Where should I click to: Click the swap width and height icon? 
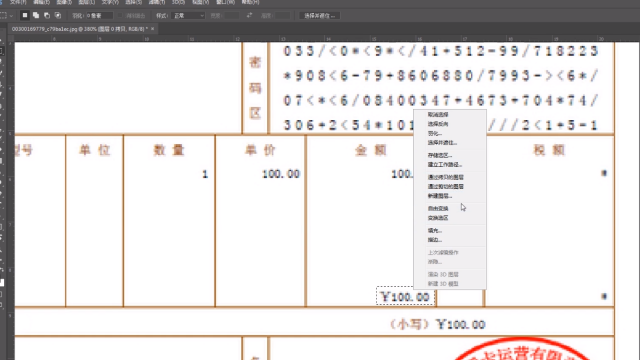pos(249,16)
